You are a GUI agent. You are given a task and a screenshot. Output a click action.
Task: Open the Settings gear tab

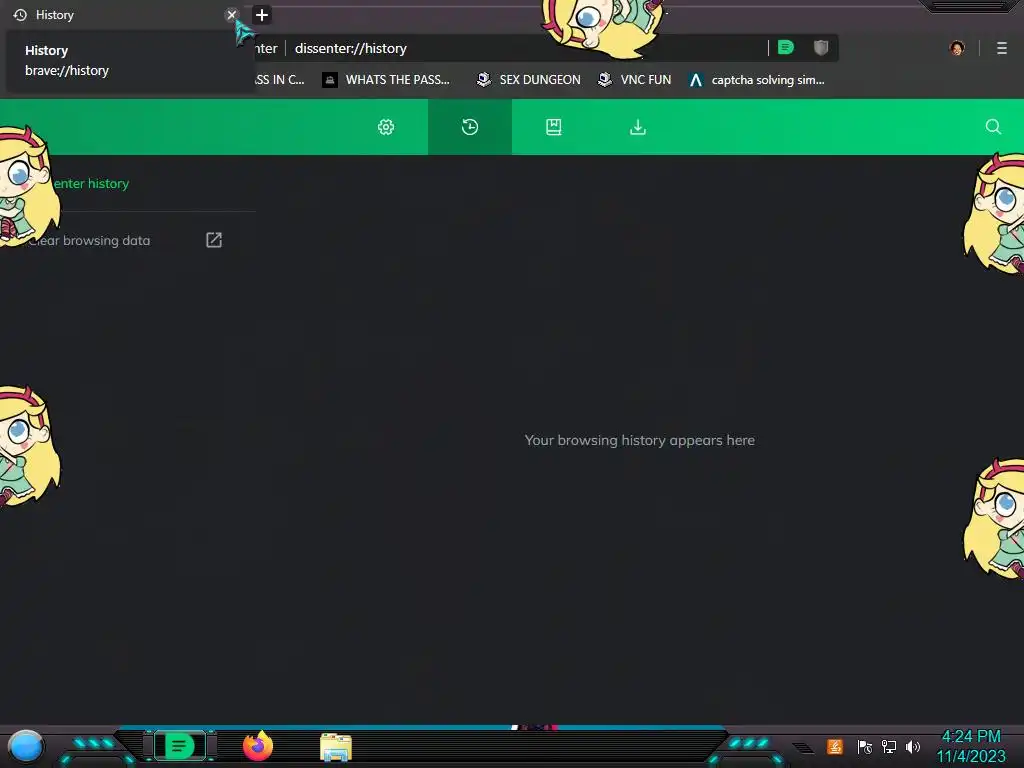386,127
